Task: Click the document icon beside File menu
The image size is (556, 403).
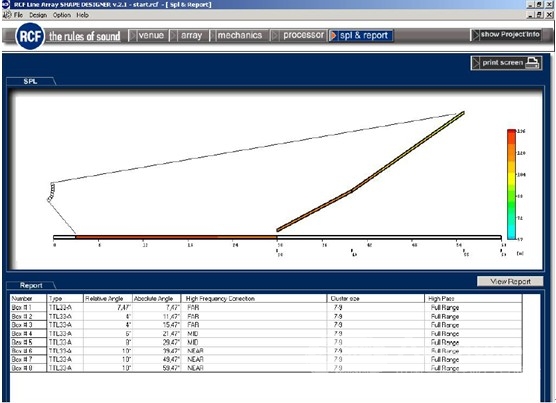Action: coord(7,15)
